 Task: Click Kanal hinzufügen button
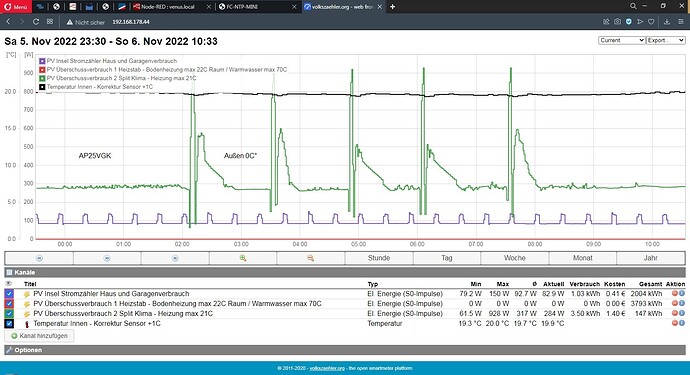click(x=40, y=336)
